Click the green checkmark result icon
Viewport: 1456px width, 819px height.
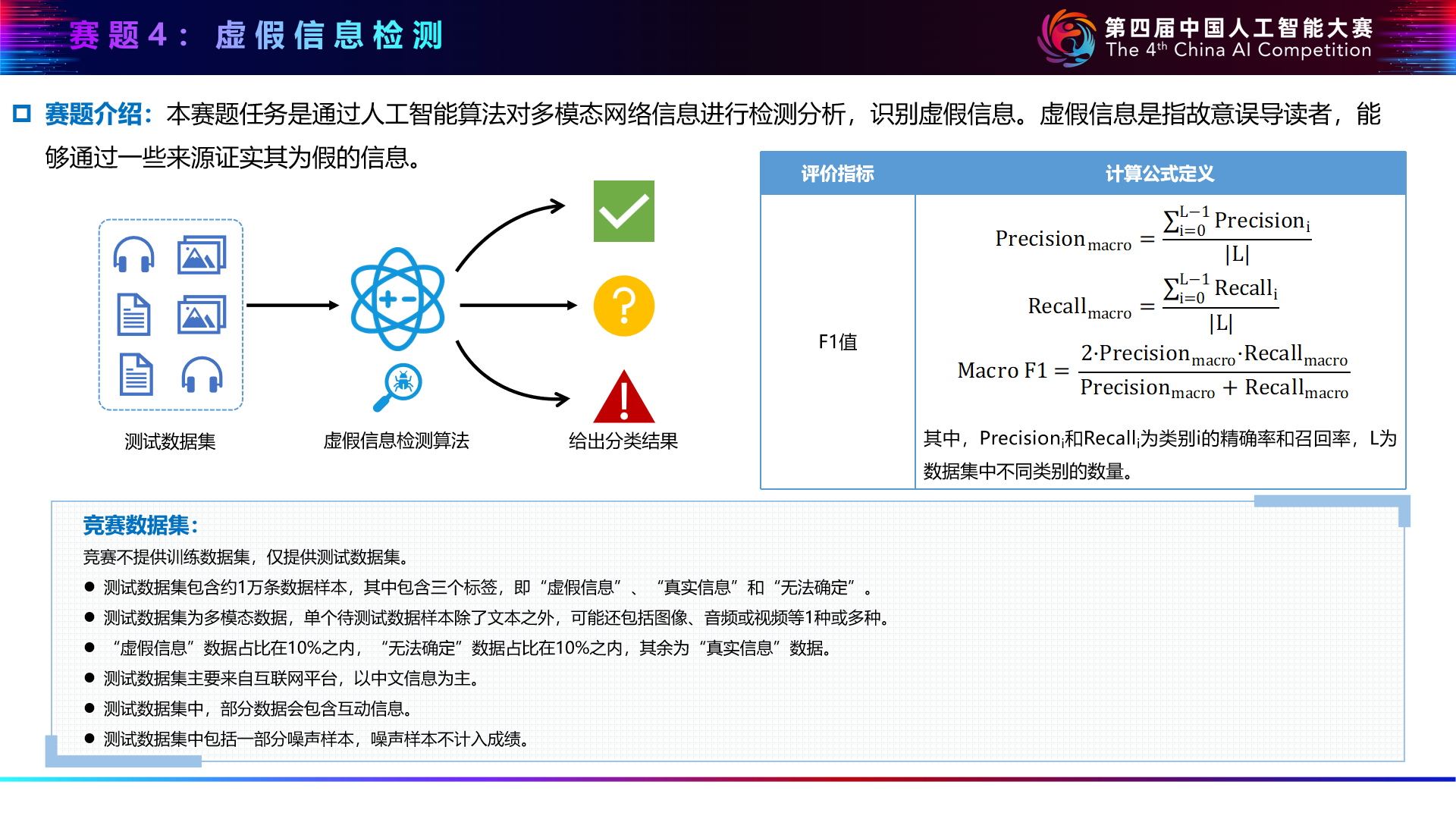[x=624, y=211]
